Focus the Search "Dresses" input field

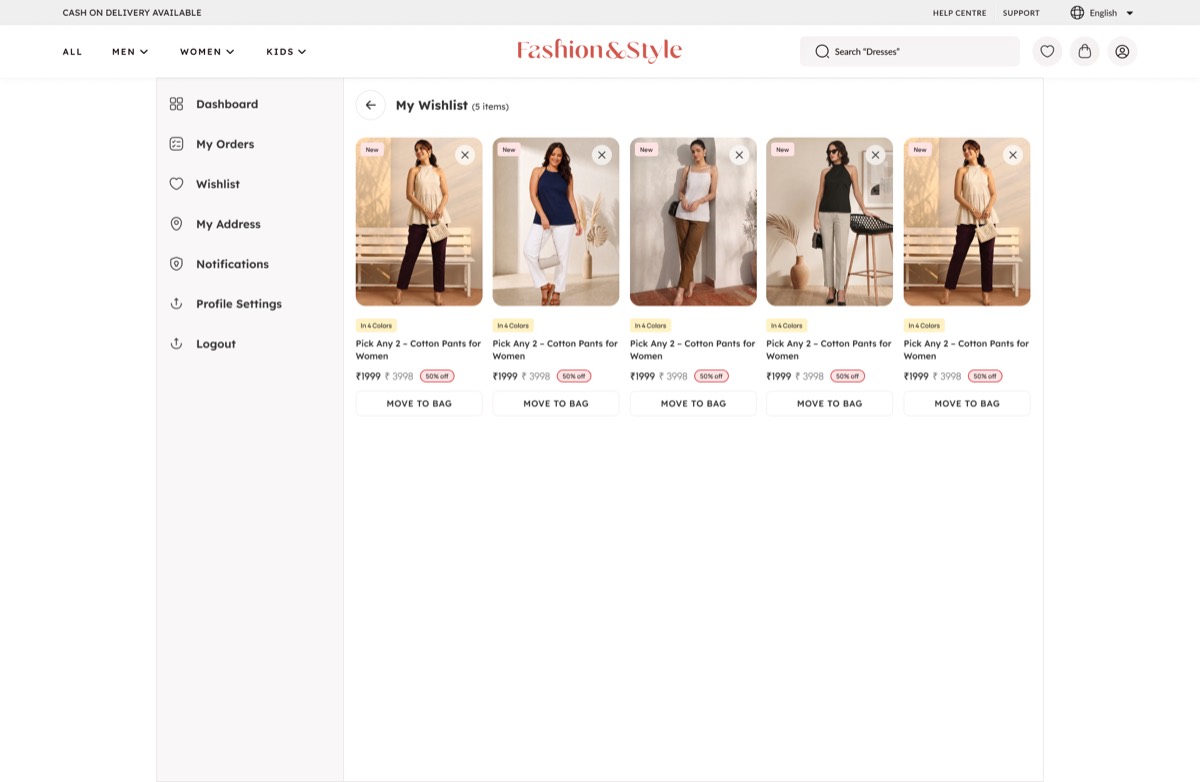[x=910, y=51]
